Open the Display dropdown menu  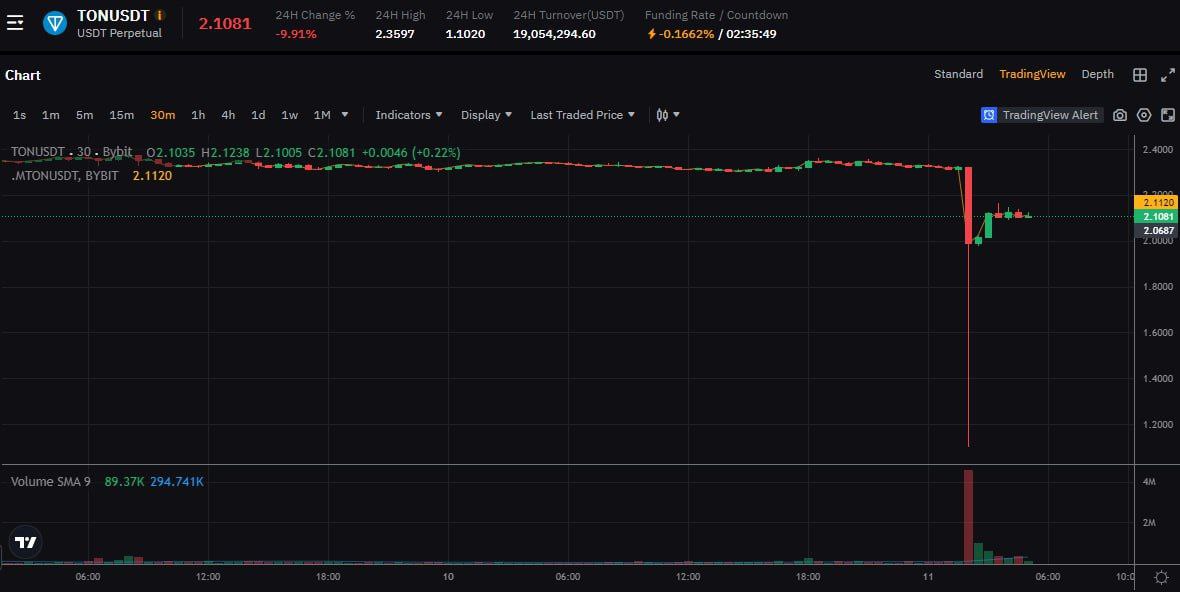tap(486, 115)
